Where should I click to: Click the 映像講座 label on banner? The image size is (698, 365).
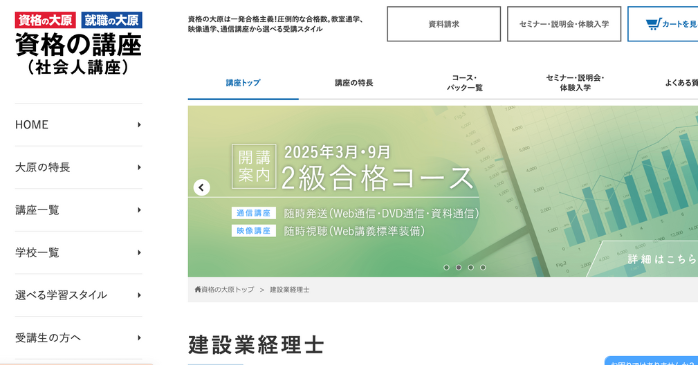254,231
